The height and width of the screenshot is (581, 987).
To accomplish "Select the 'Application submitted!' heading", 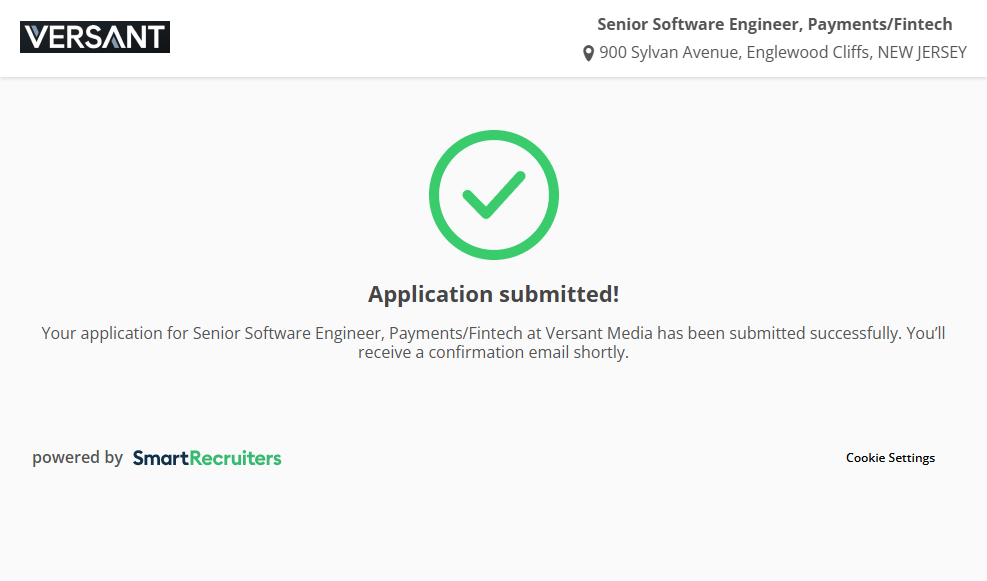I will coord(493,294).
